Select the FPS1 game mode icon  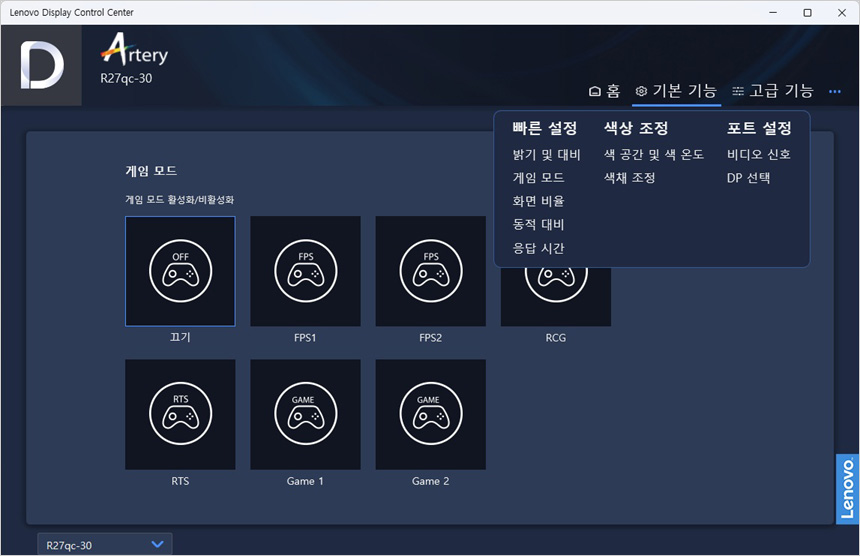[305, 271]
